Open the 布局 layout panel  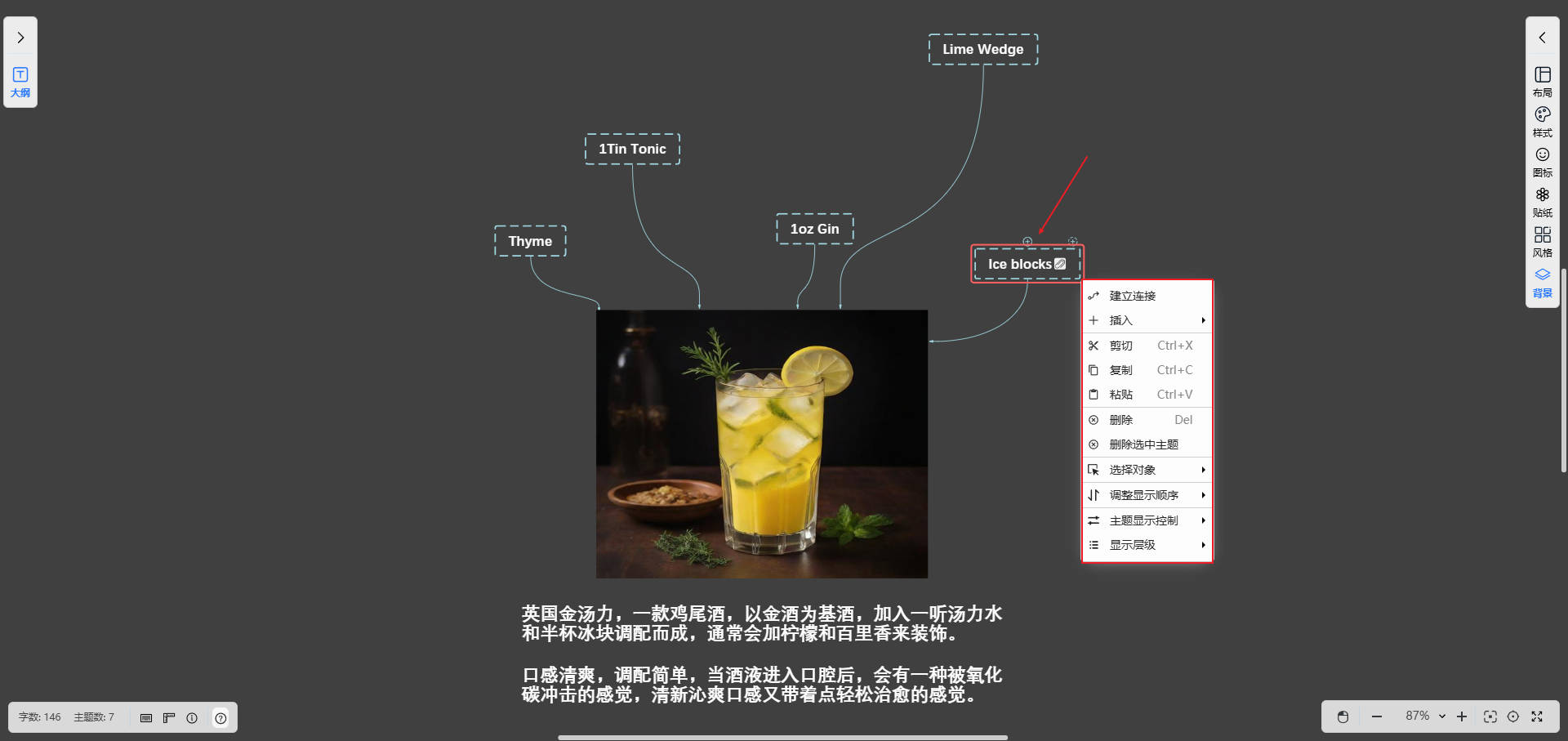pos(1542,82)
